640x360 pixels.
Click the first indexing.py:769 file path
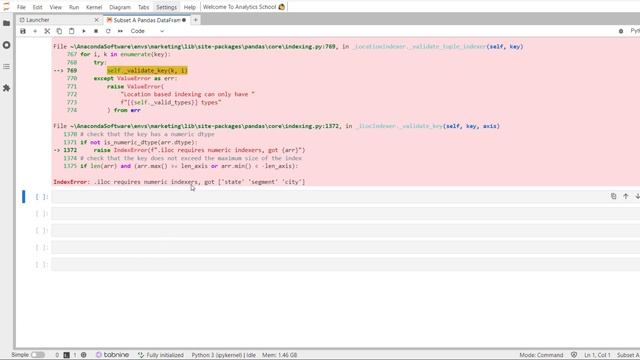pos(203,47)
